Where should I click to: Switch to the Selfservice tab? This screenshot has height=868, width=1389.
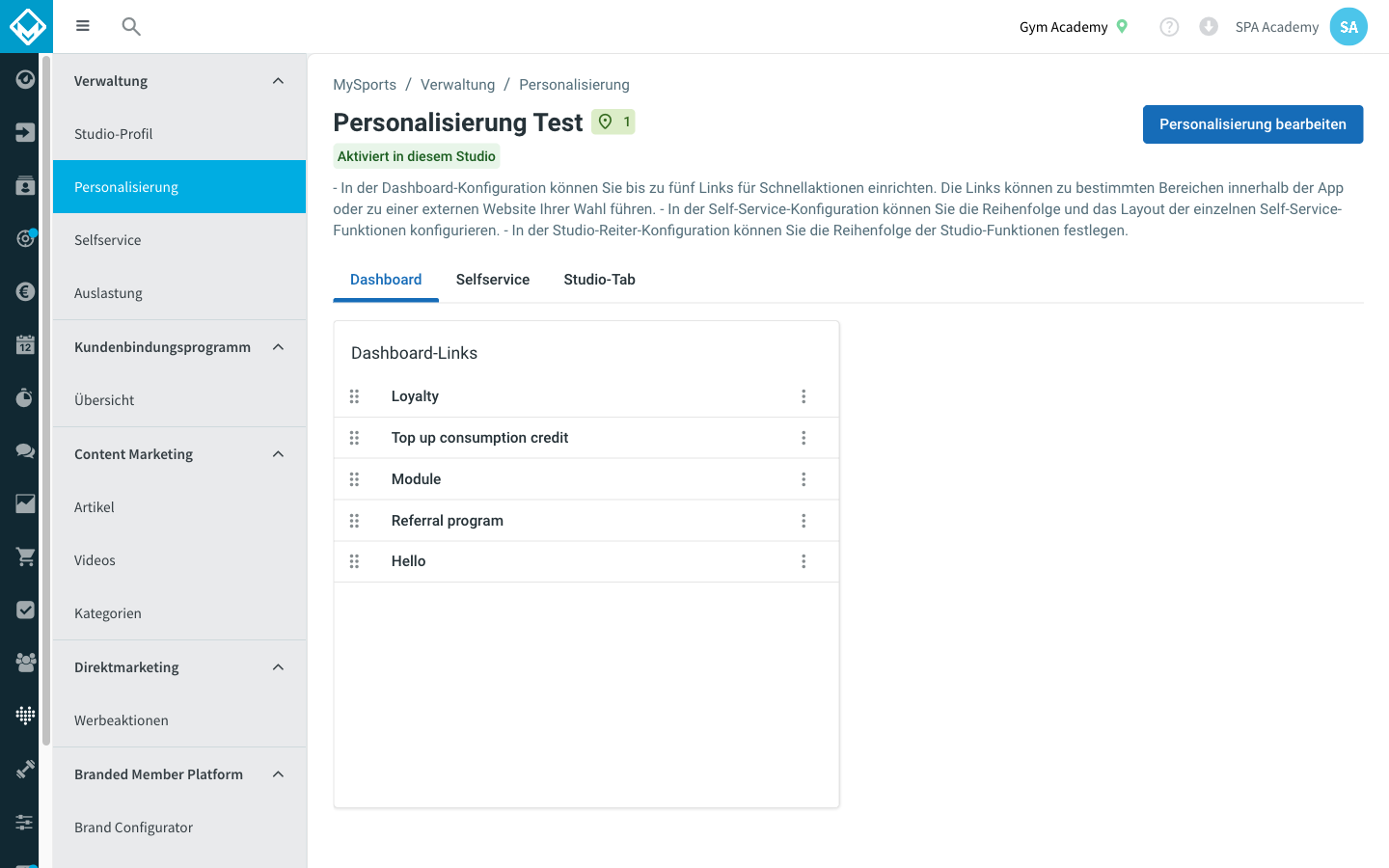click(493, 280)
